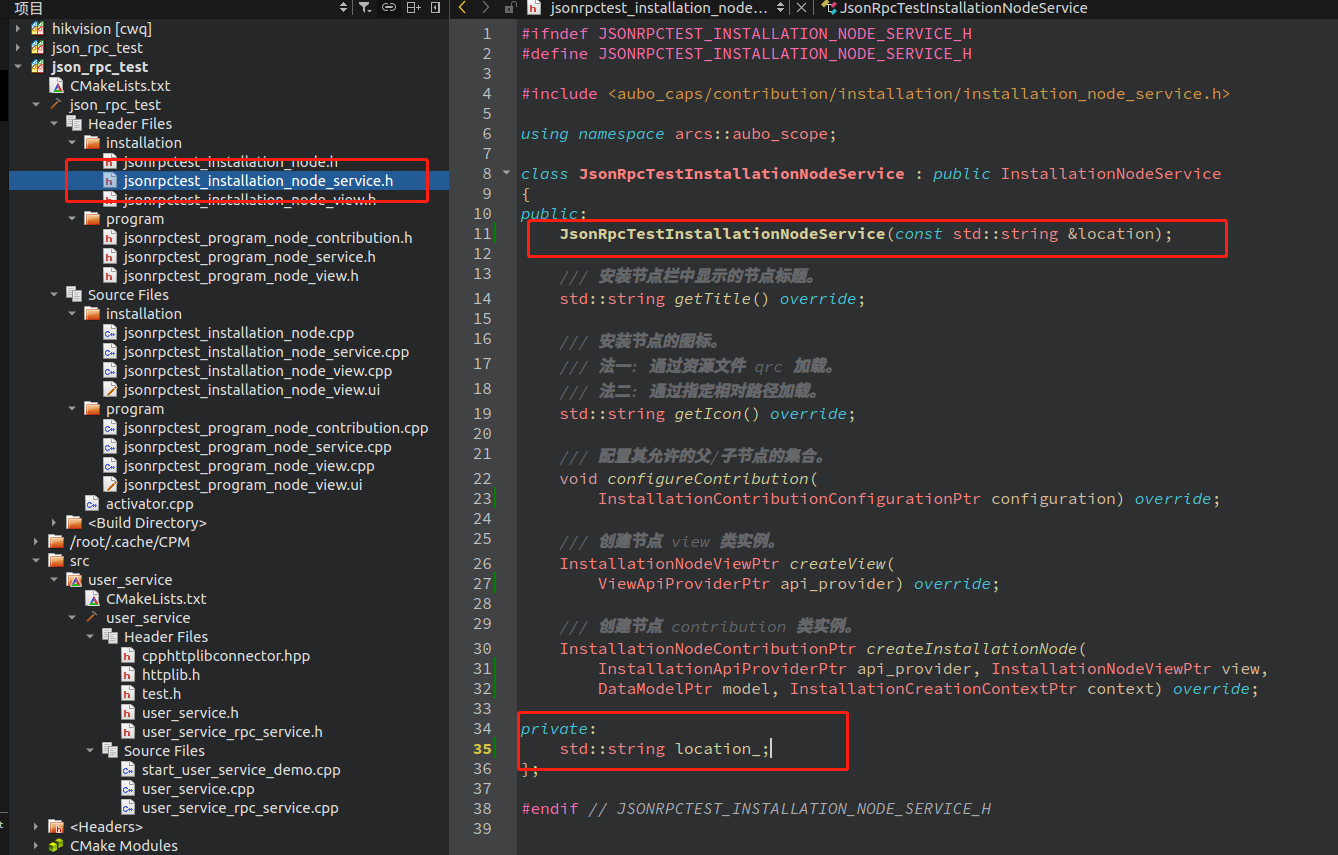Screen dimensions: 1338x855
Task: Click the icon of jsonrpctest_installation_node.cpp
Action: [110, 333]
